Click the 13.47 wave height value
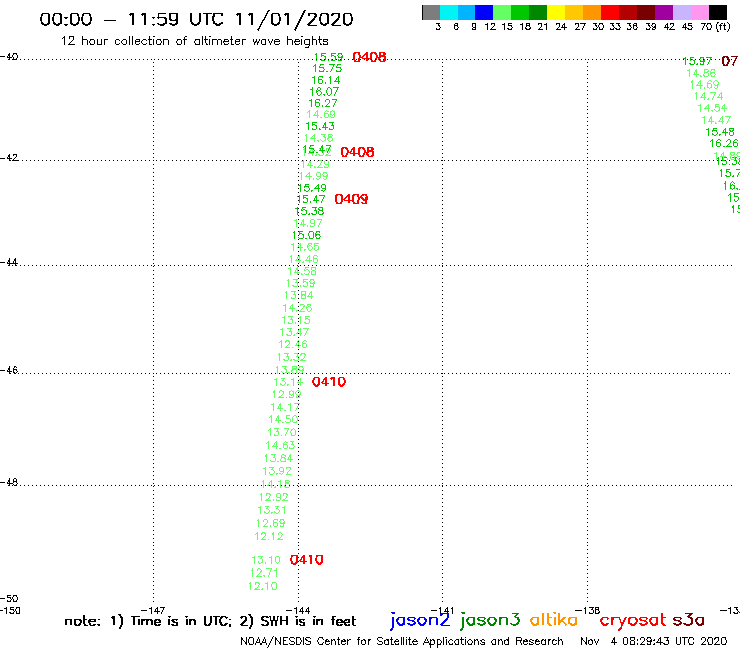The image size is (740, 650). tap(294, 332)
